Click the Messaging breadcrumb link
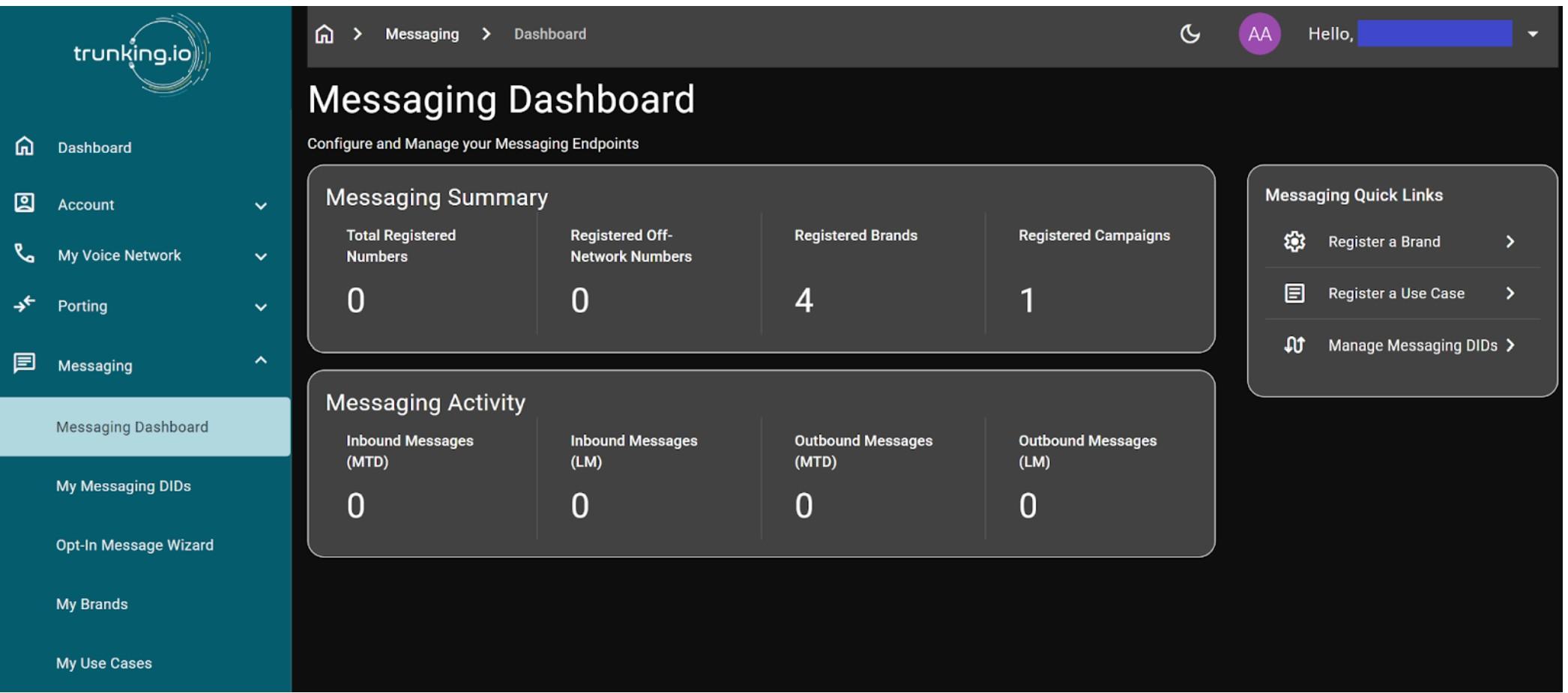 422,34
